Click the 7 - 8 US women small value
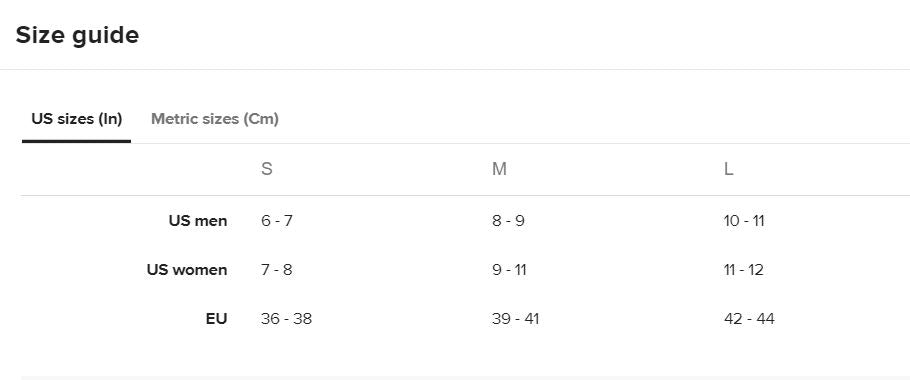 pos(277,270)
